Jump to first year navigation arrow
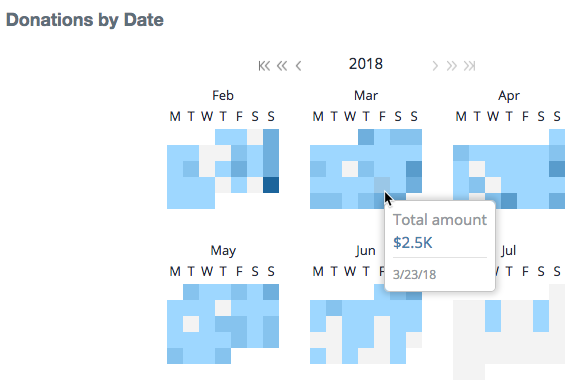Screen dimensions: 579x390 [264, 66]
